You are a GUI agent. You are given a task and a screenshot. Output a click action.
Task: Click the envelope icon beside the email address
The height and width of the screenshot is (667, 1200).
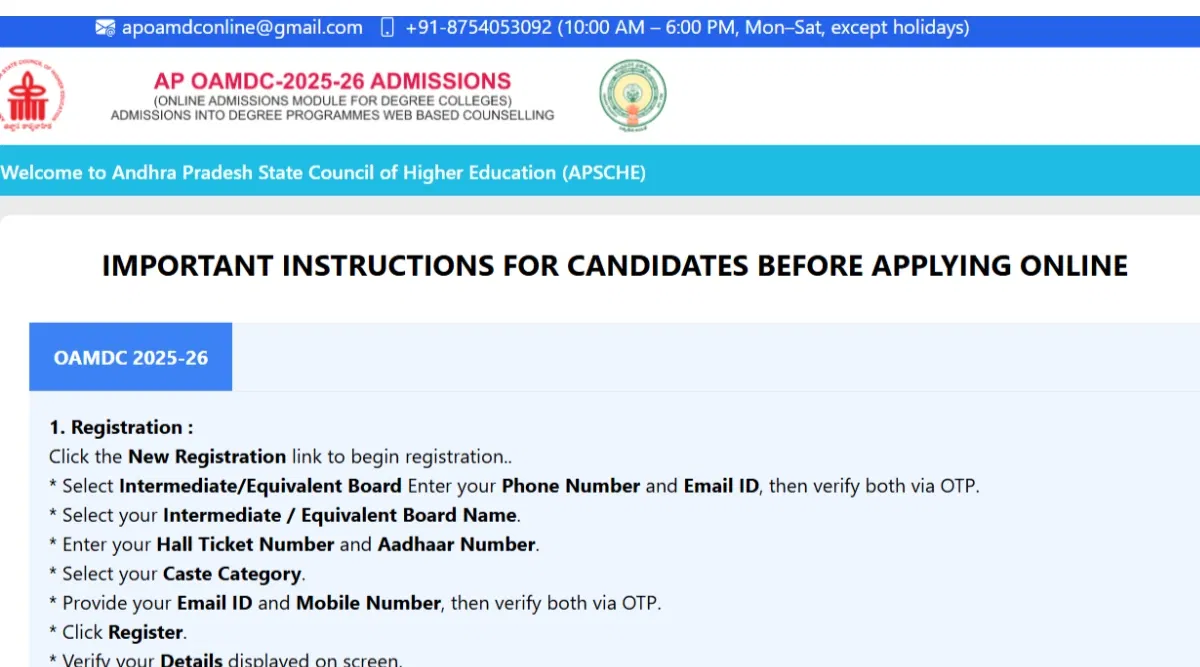105,28
